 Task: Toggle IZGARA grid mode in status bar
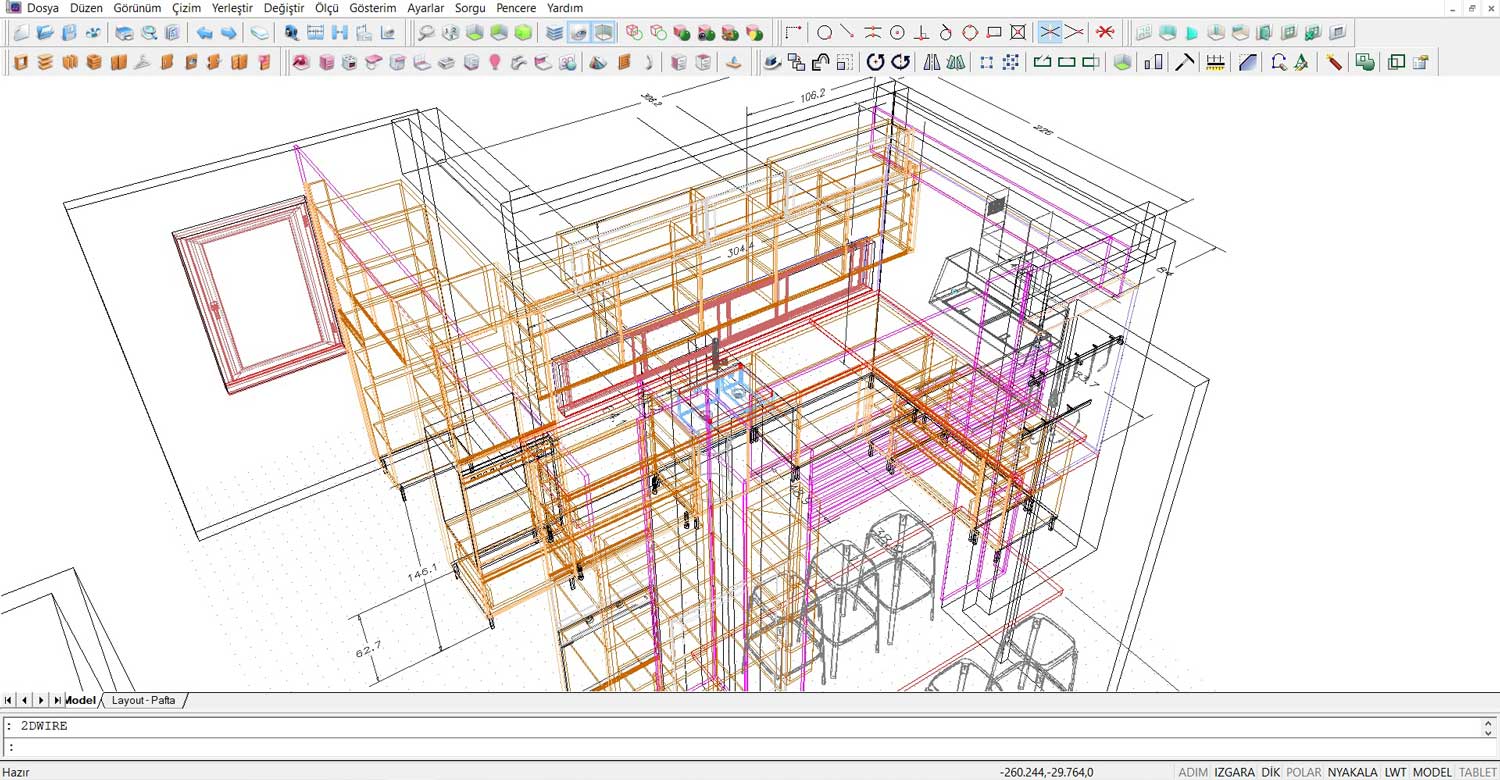pos(1235,772)
